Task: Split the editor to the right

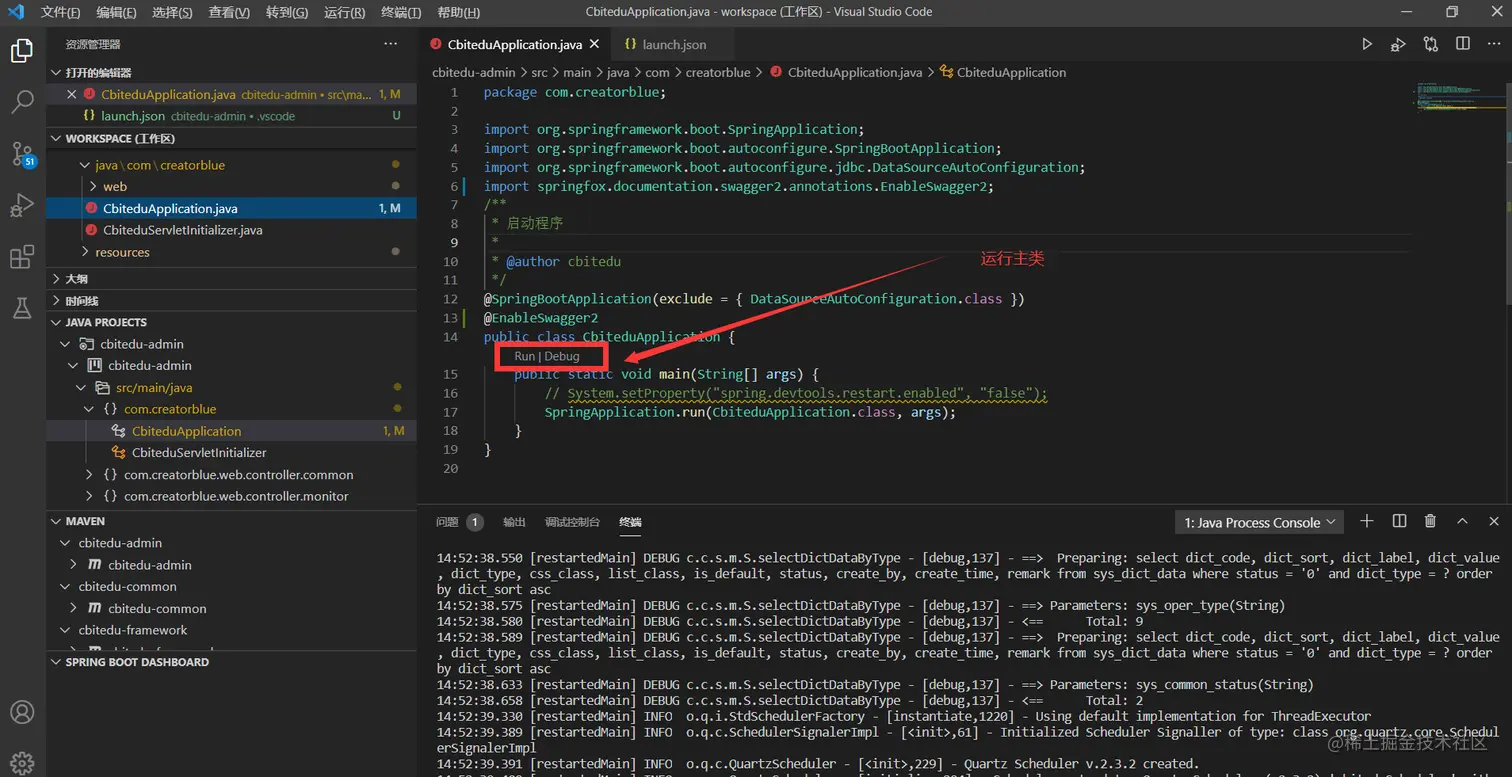Action: tap(1463, 44)
